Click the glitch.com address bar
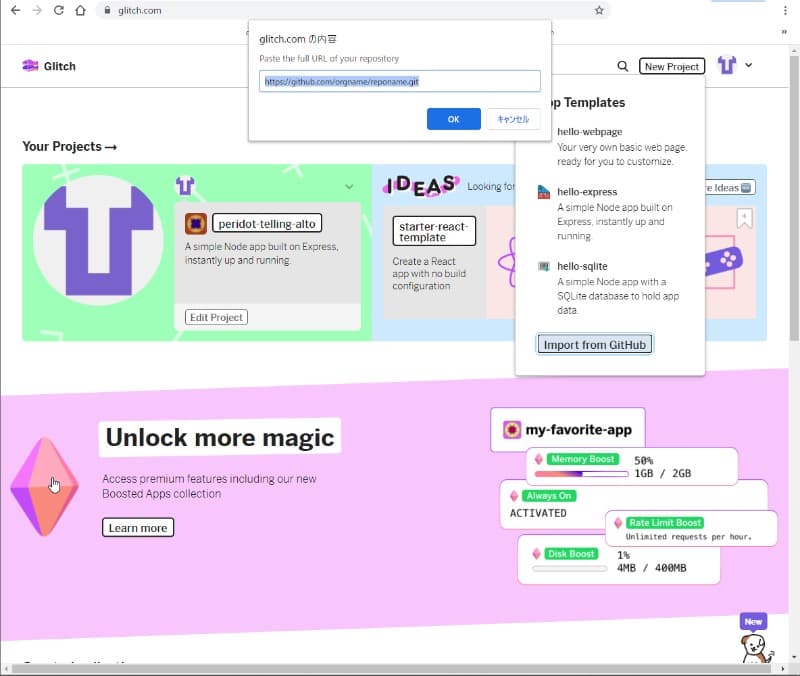 [x=353, y=10]
